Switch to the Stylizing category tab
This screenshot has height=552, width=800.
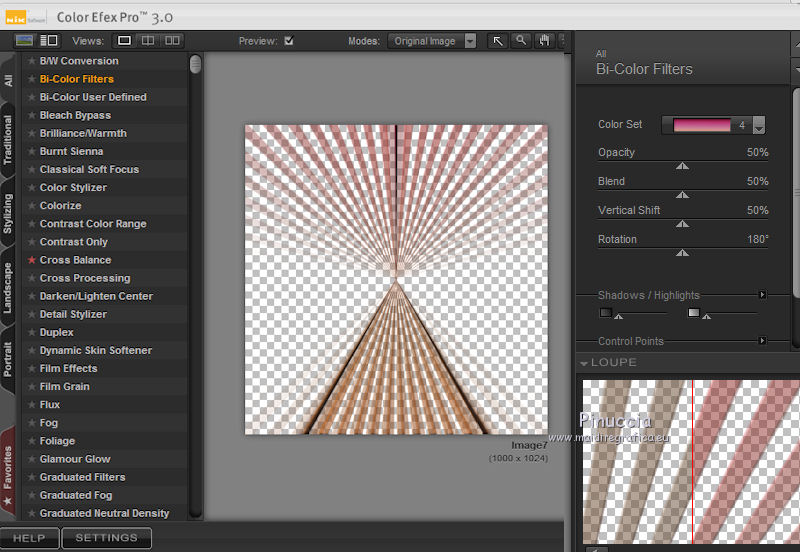(x=8, y=213)
